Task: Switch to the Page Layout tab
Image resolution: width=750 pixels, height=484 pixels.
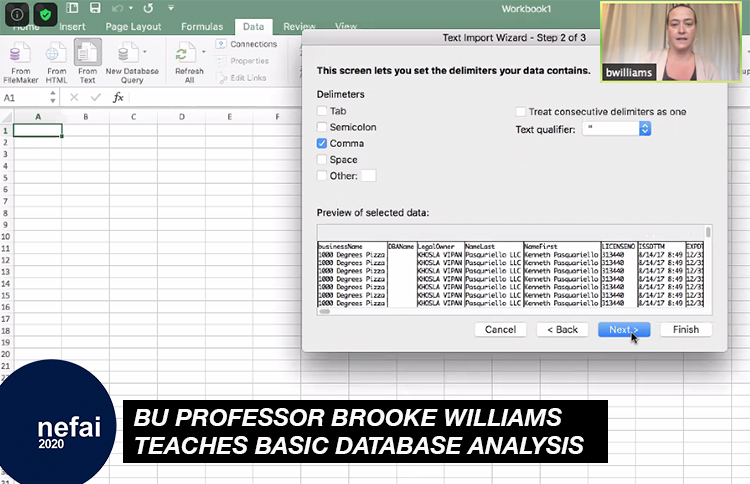Action: coord(132,27)
